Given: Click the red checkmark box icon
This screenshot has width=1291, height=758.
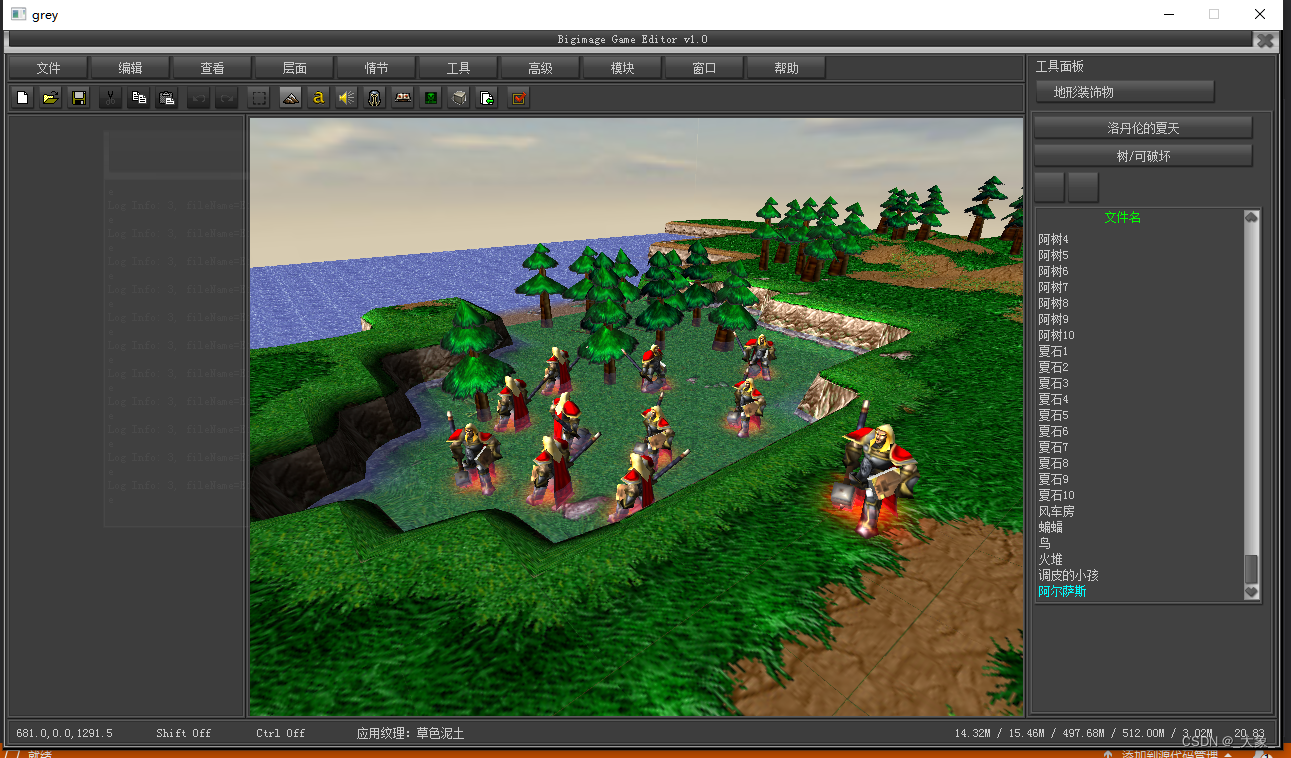Looking at the screenshot, I should tap(518, 98).
